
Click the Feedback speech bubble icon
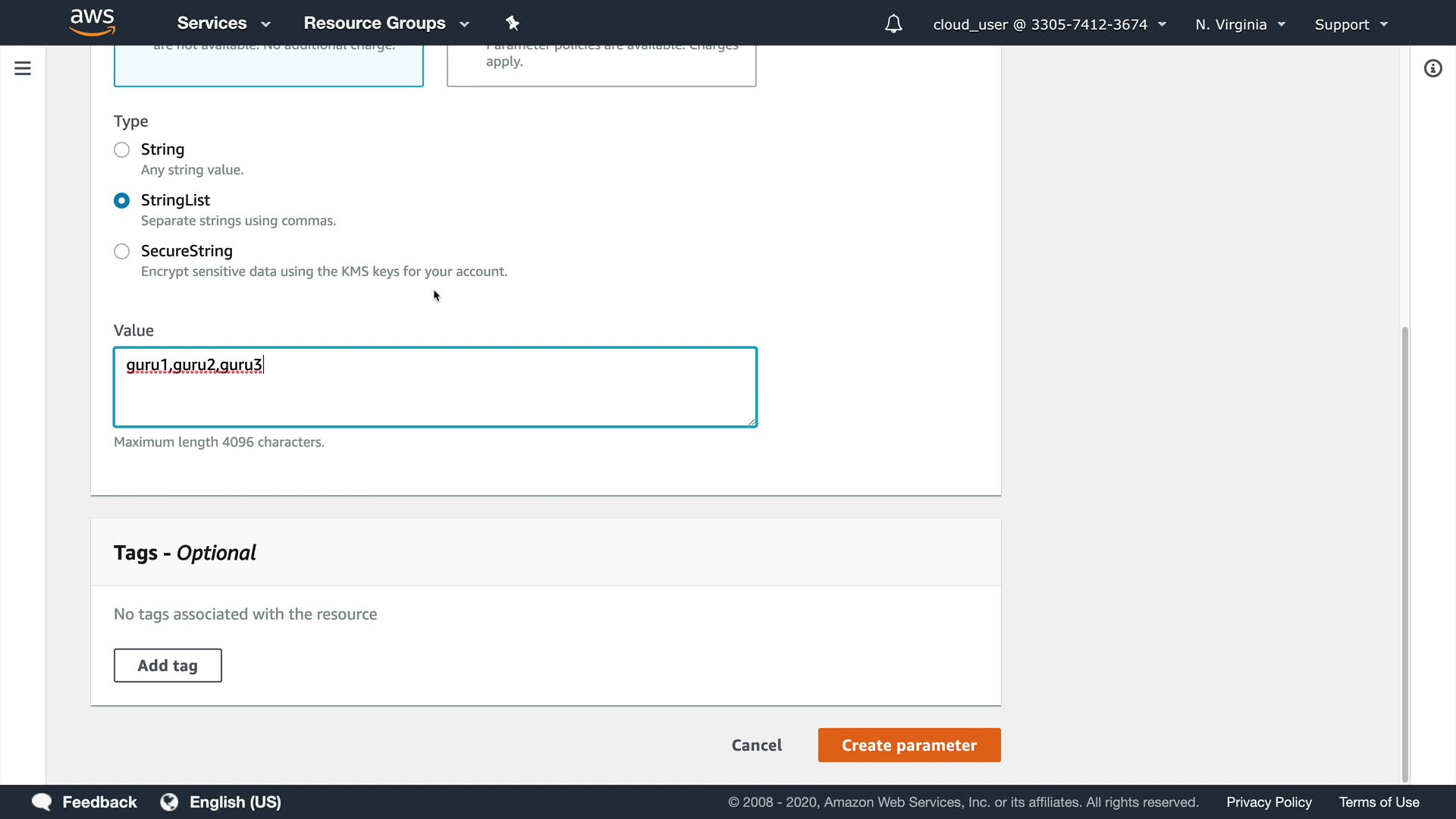[x=42, y=802]
